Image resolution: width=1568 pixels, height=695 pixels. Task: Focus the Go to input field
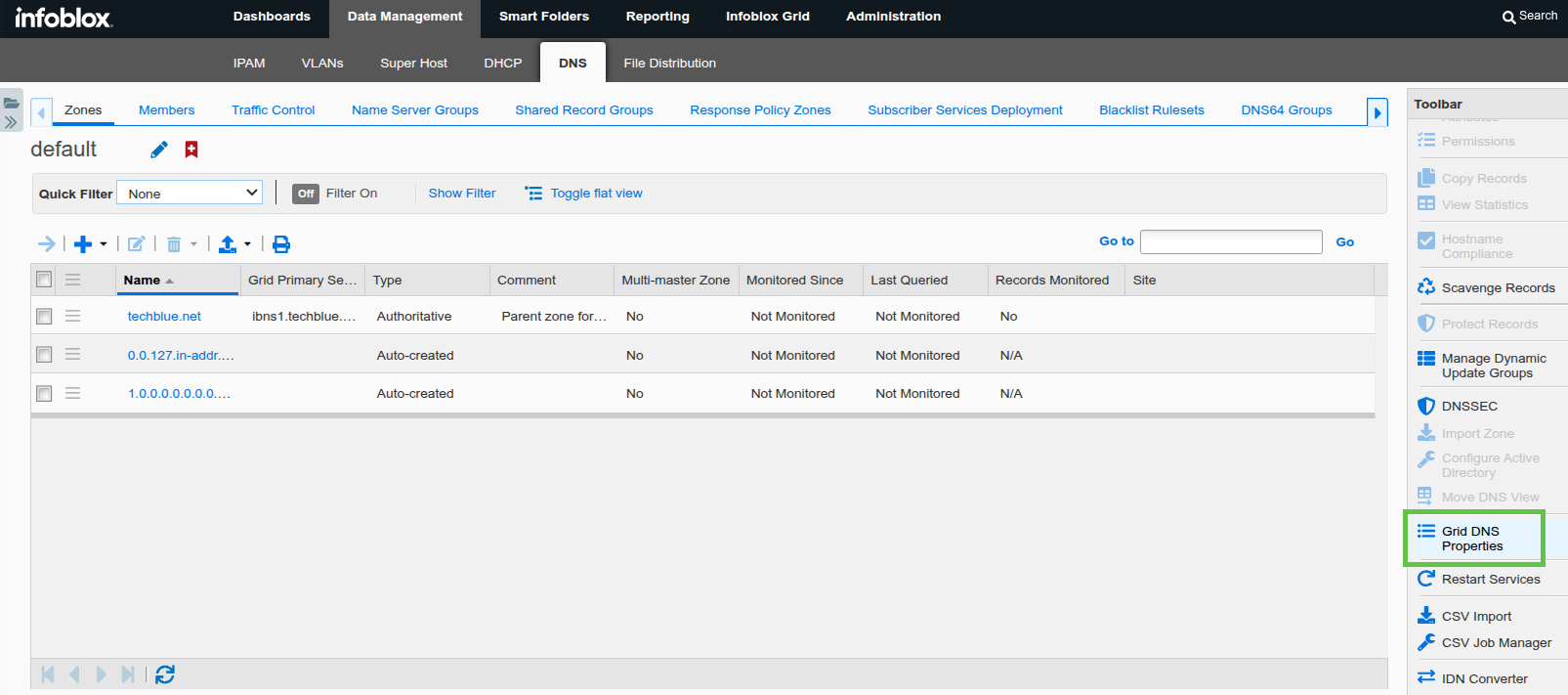click(1231, 241)
